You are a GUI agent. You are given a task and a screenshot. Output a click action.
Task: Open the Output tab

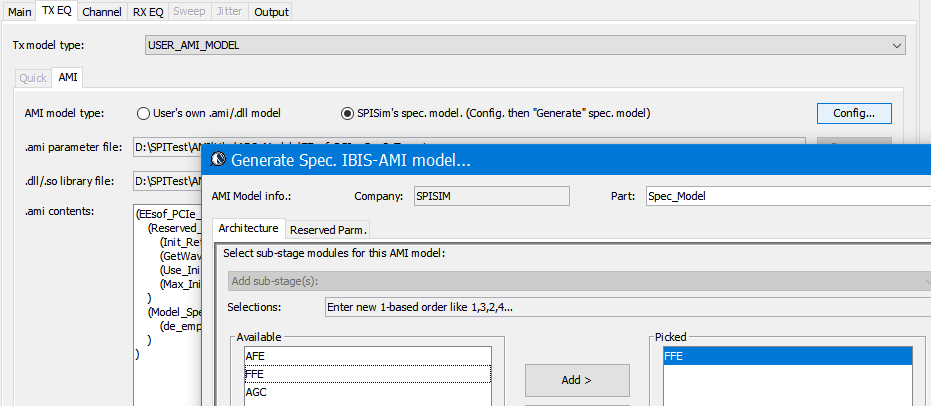(271, 12)
